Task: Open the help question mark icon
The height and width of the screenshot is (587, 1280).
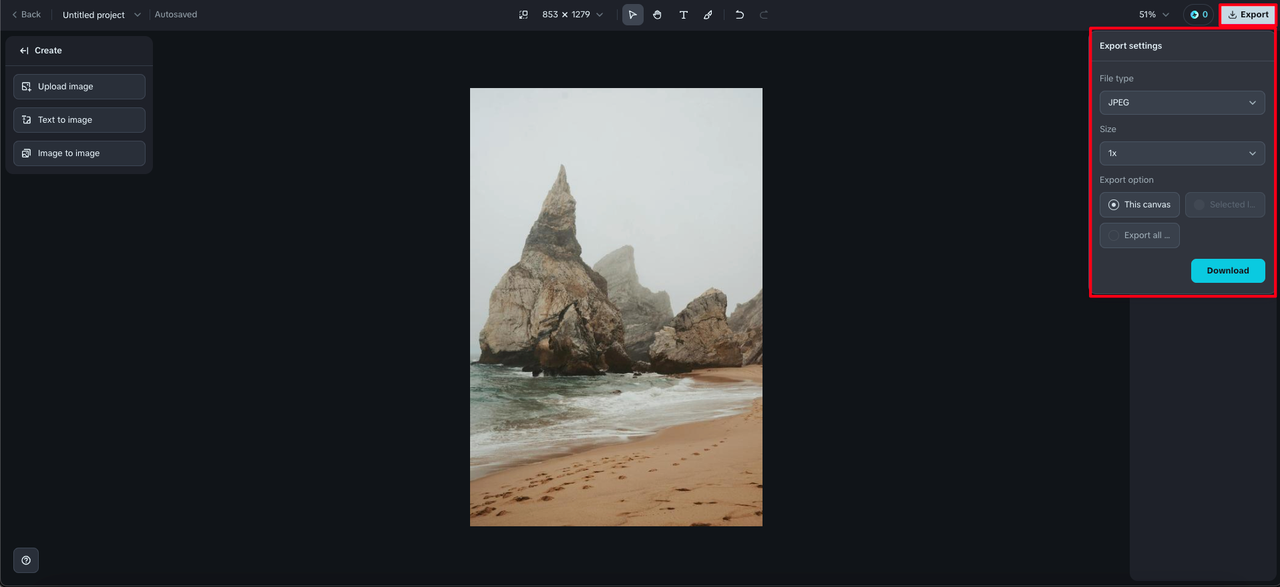Action: 26,560
